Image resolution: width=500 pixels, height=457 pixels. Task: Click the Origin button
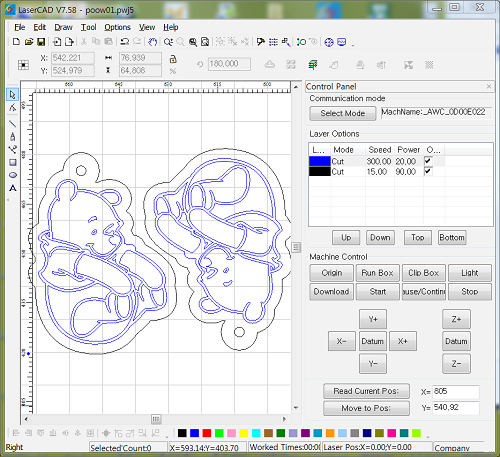332,273
